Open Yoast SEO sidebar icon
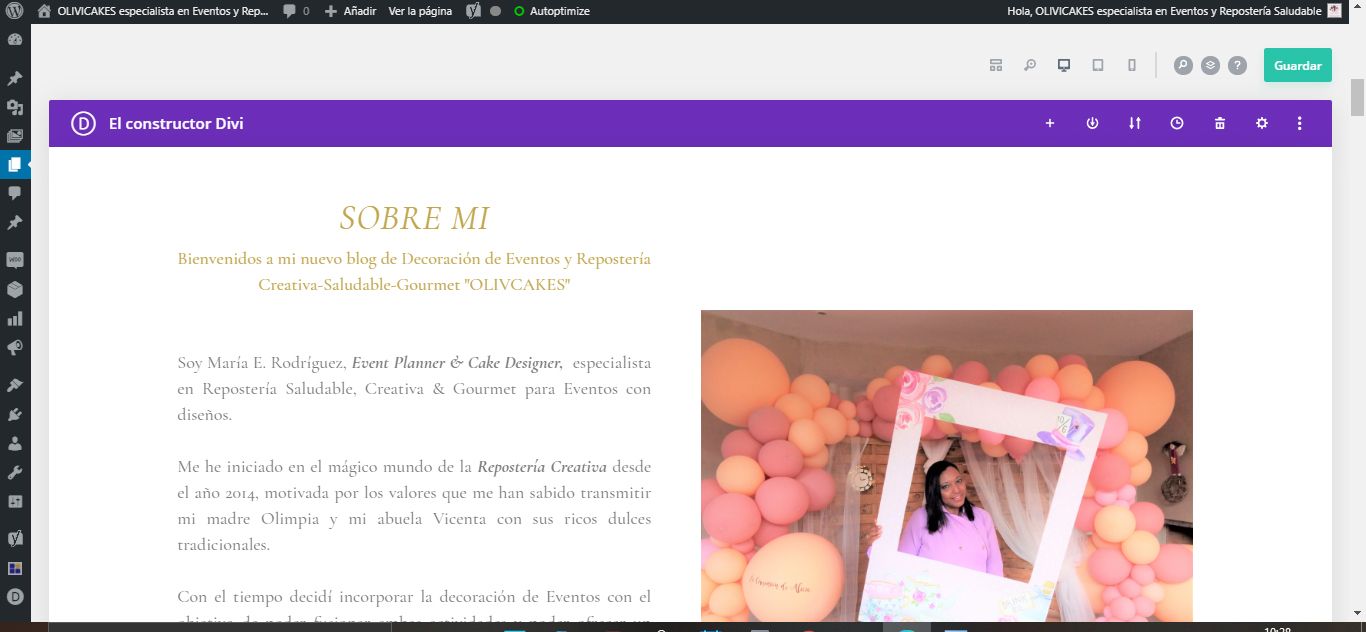1366x632 pixels. click(15, 538)
